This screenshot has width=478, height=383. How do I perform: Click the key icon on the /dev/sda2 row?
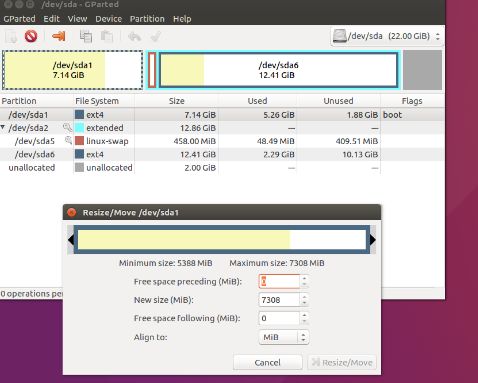coord(67,127)
